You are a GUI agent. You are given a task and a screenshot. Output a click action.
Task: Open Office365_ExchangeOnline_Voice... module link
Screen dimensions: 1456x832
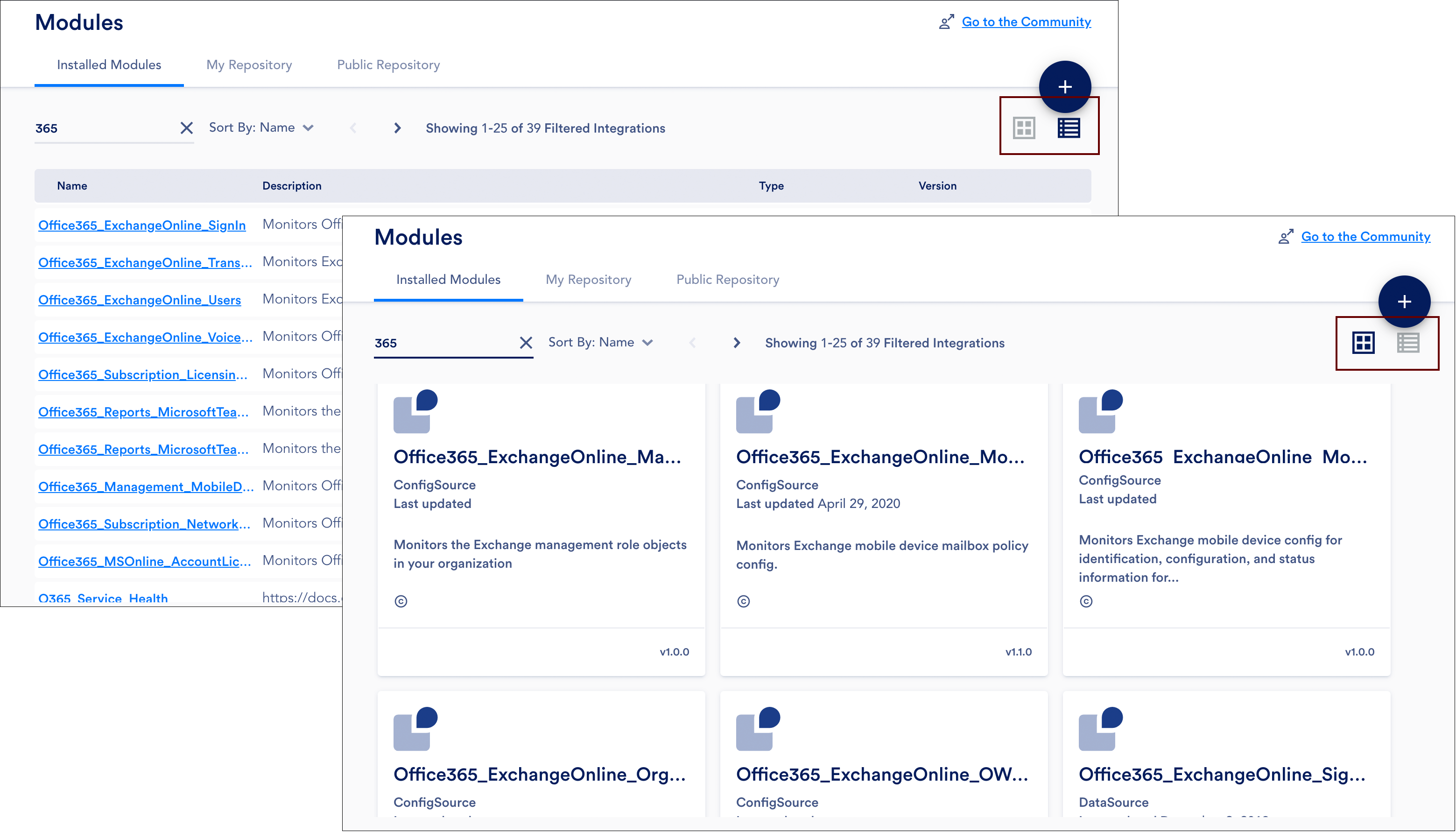145,337
